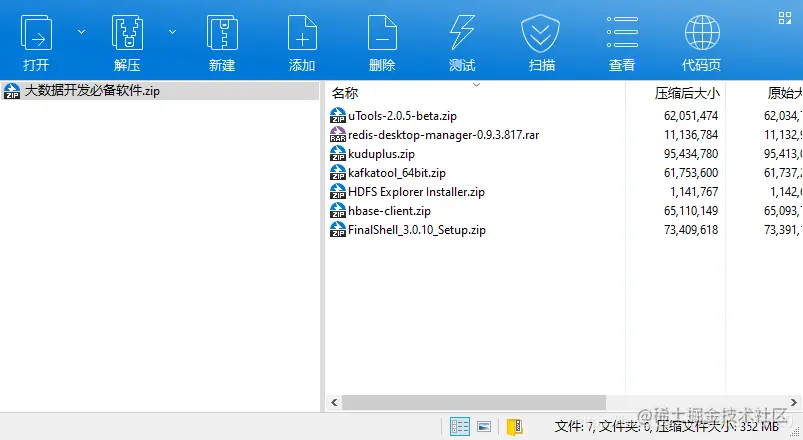Click the 新建 (New archive) icon
Image resolution: width=803 pixels, height=440 pixels.
[222, 33]
